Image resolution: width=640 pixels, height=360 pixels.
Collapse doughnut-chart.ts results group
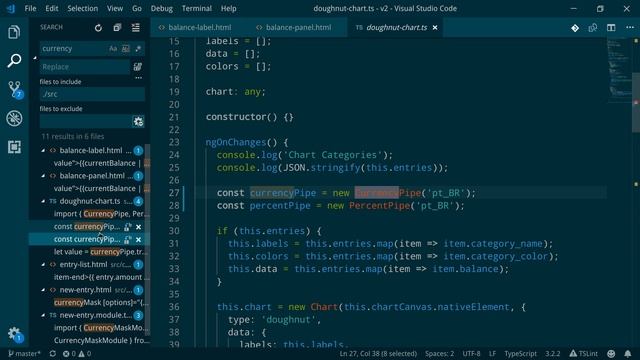[x=43, y=201]
